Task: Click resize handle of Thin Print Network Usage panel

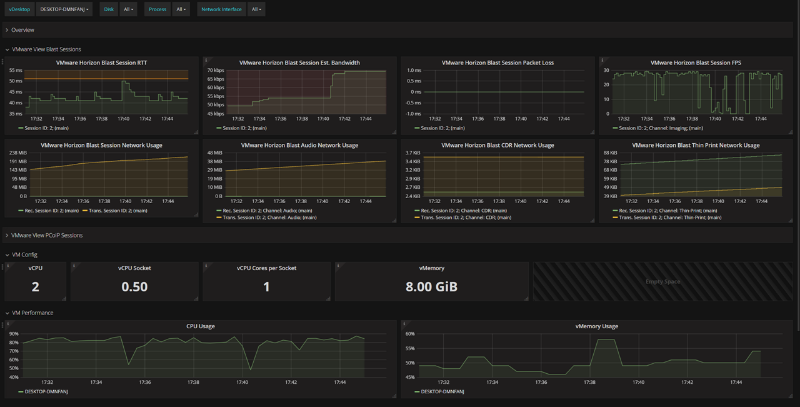Action: [x=790, y=220]
